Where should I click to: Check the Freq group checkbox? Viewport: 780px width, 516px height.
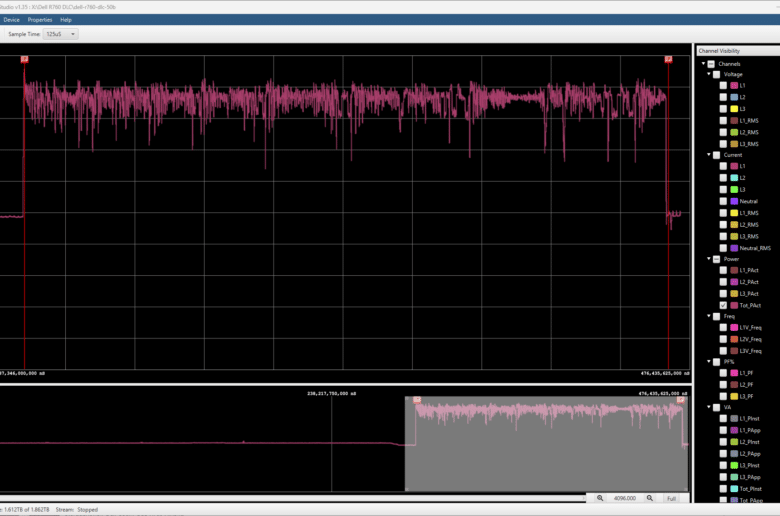[x=717, y=316]
